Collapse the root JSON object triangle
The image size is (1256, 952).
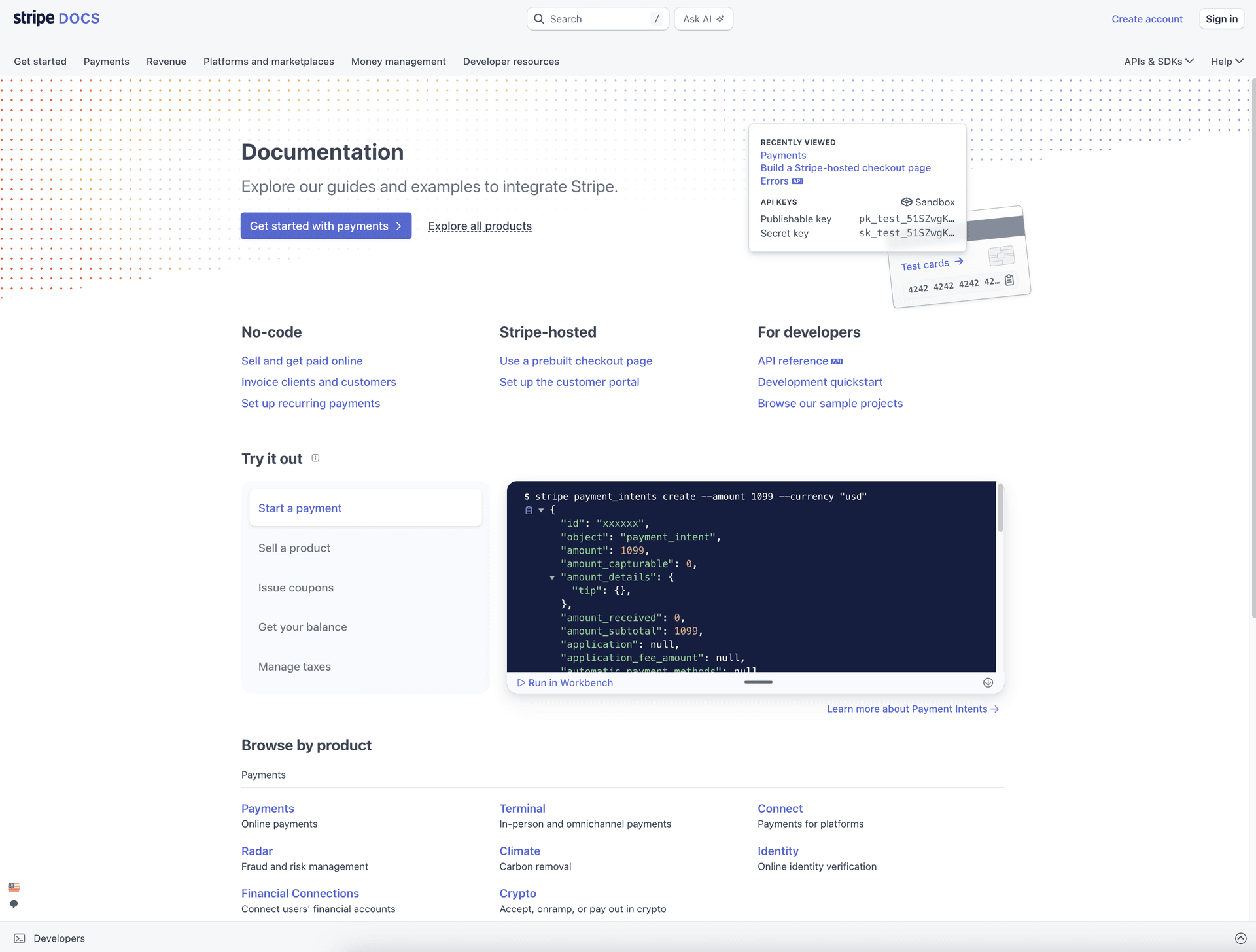click(541, 510)
